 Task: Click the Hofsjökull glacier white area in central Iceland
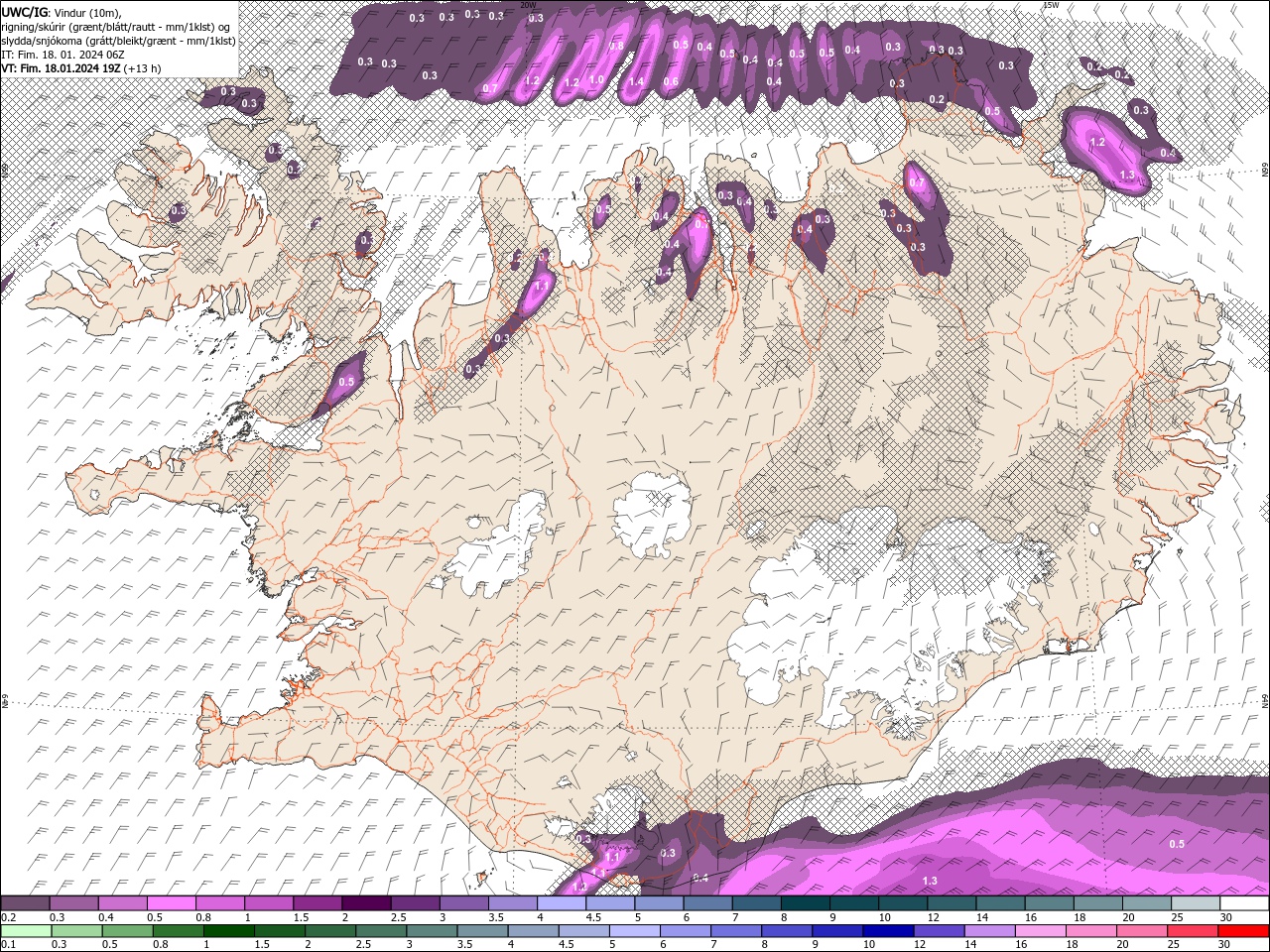pos(653,514)
